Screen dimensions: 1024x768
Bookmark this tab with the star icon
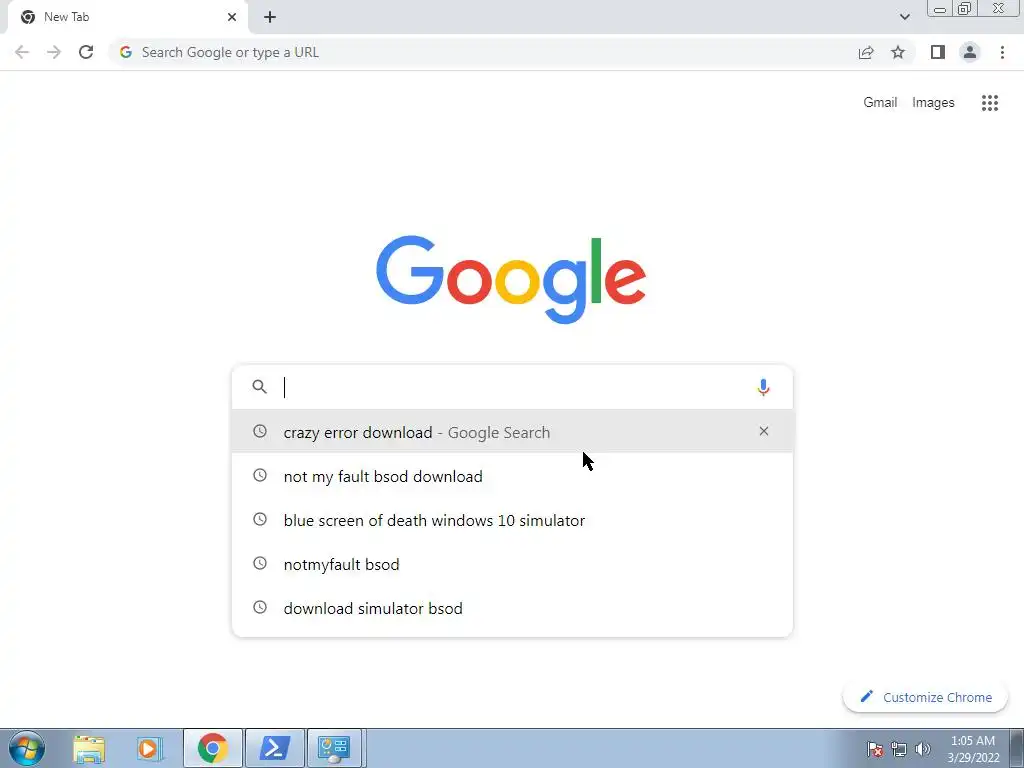pos(898,52)
